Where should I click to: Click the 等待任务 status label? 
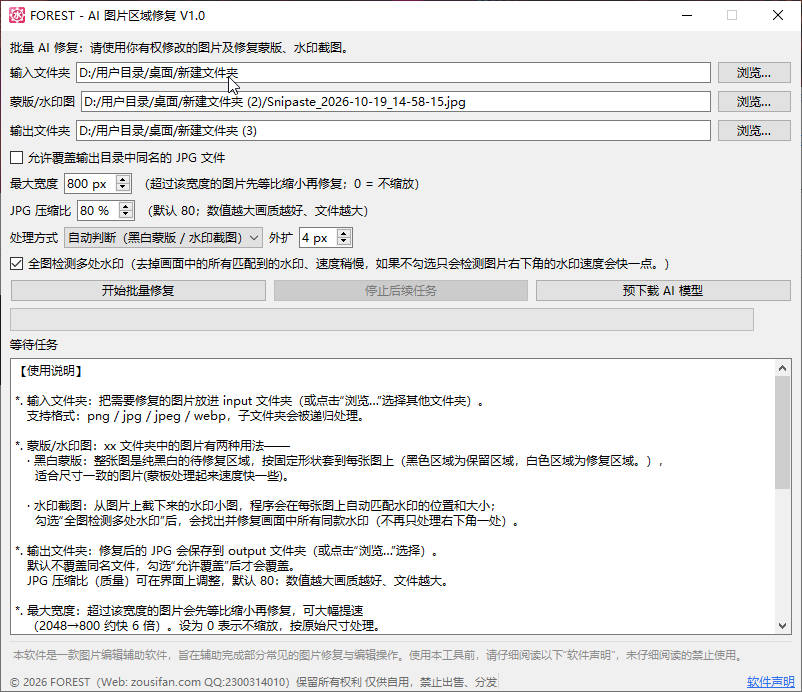click(x=34, y=345)
